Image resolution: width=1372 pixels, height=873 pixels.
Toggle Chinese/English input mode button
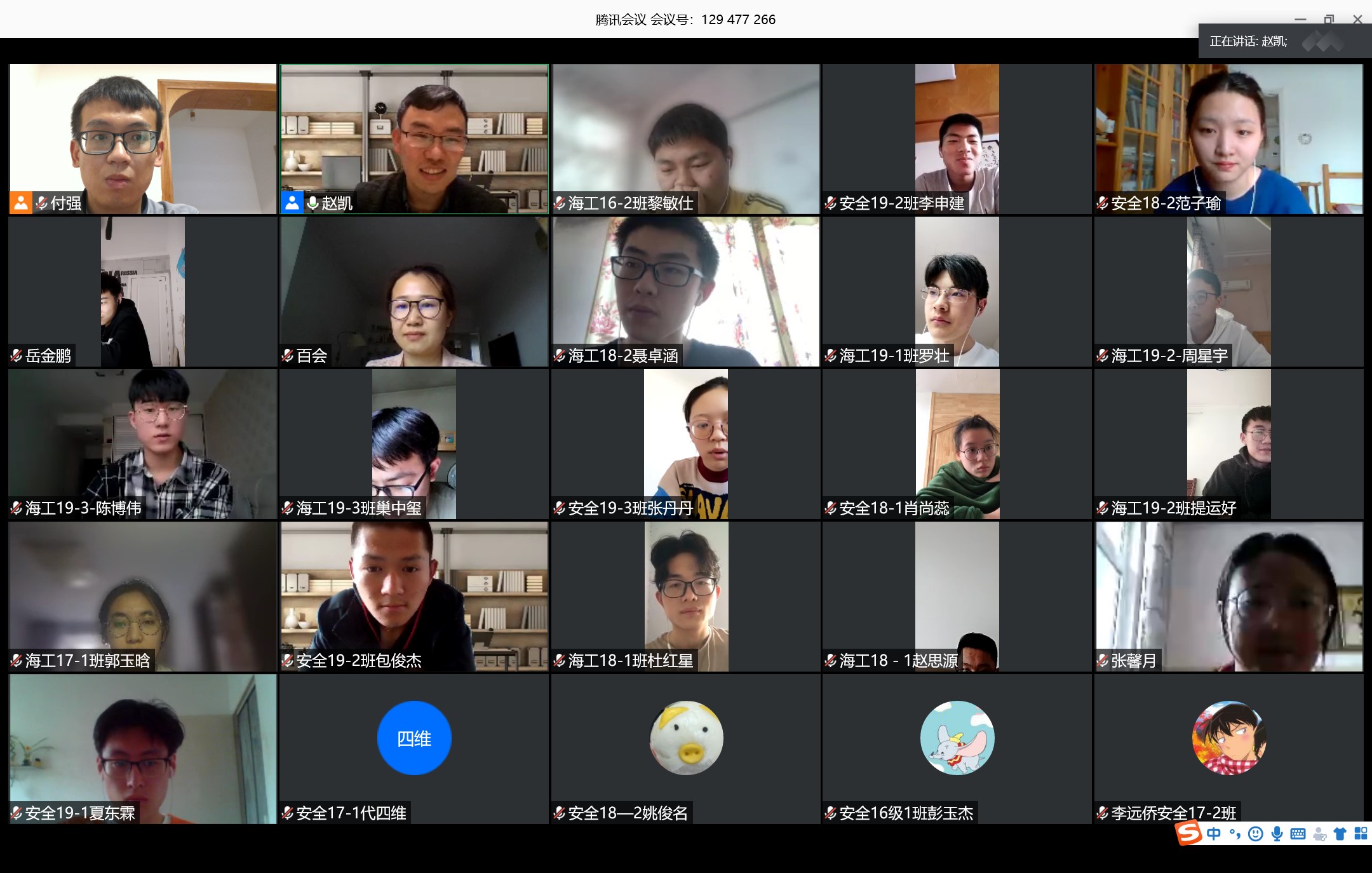click(1213, 834)
